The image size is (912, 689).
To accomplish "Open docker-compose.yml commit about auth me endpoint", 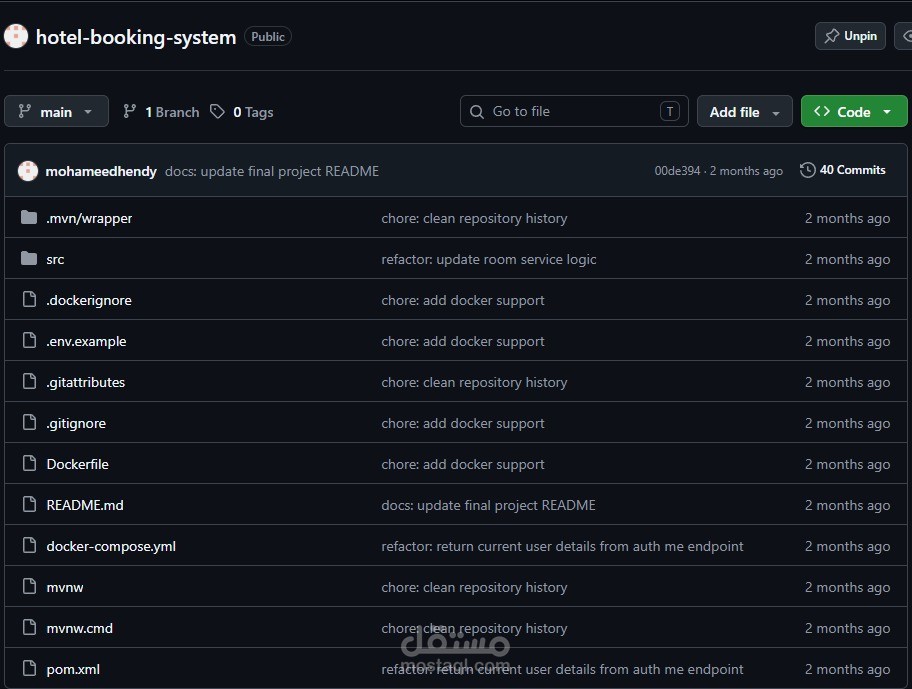I will tap(562, 546).
